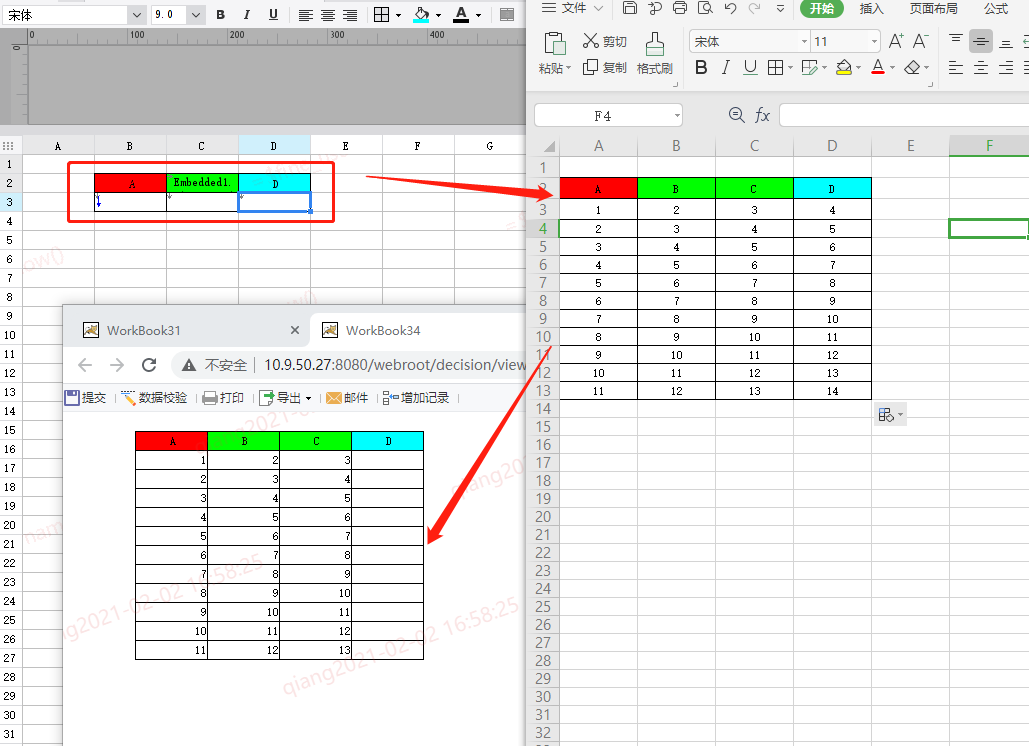Click the Submit (提交) save icon
Screen dimensions: 1029x746
click(72, 398)
